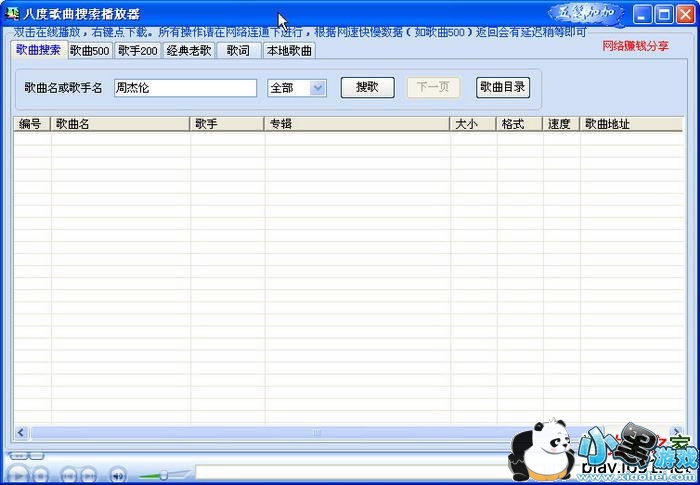Click the 网络赚钱分享 red link
The width and height of the screenshot is (700, 485).
click(x=635, y=46)
